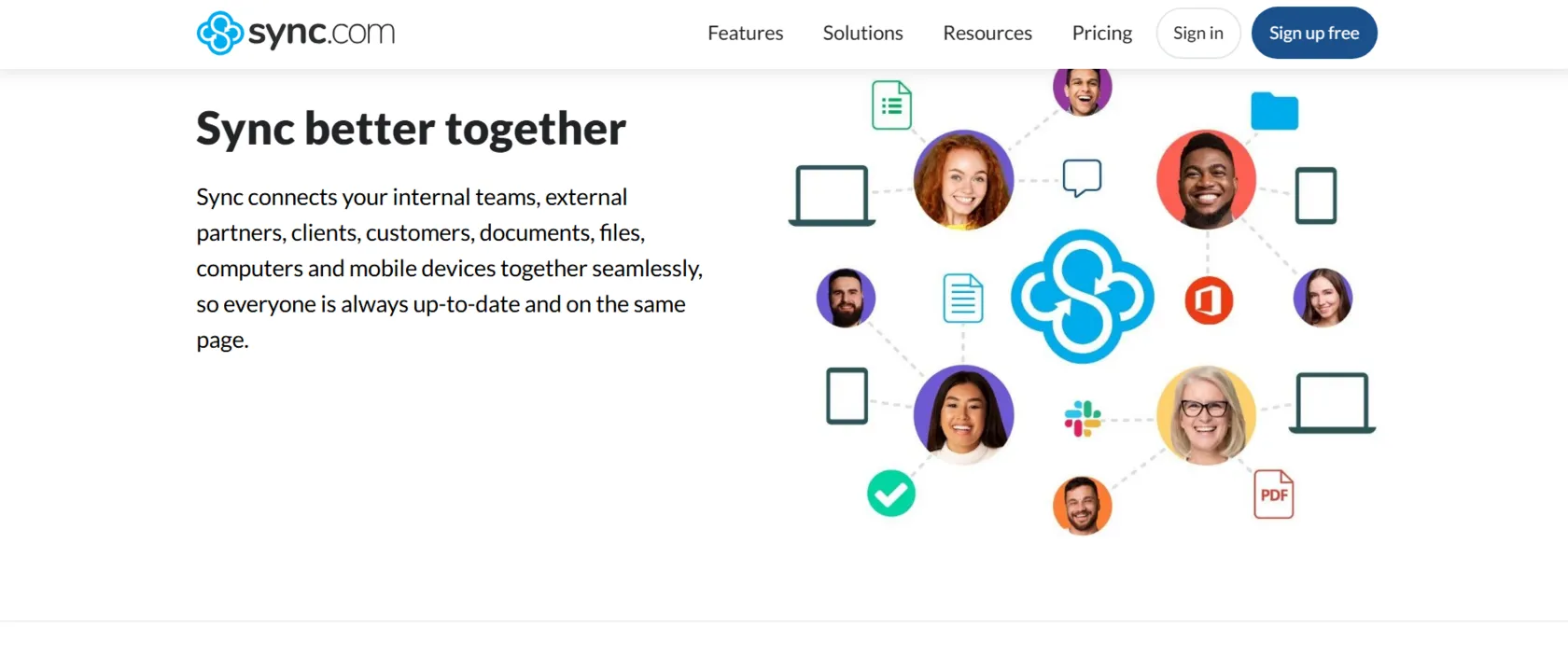Viewport: 1568px width, 654px height.
Task: Click the red PDF file icon
Action: coord(1273,494)
